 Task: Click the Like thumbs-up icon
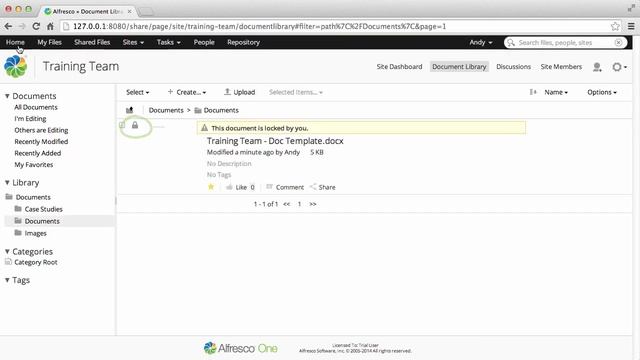(229, 187)
